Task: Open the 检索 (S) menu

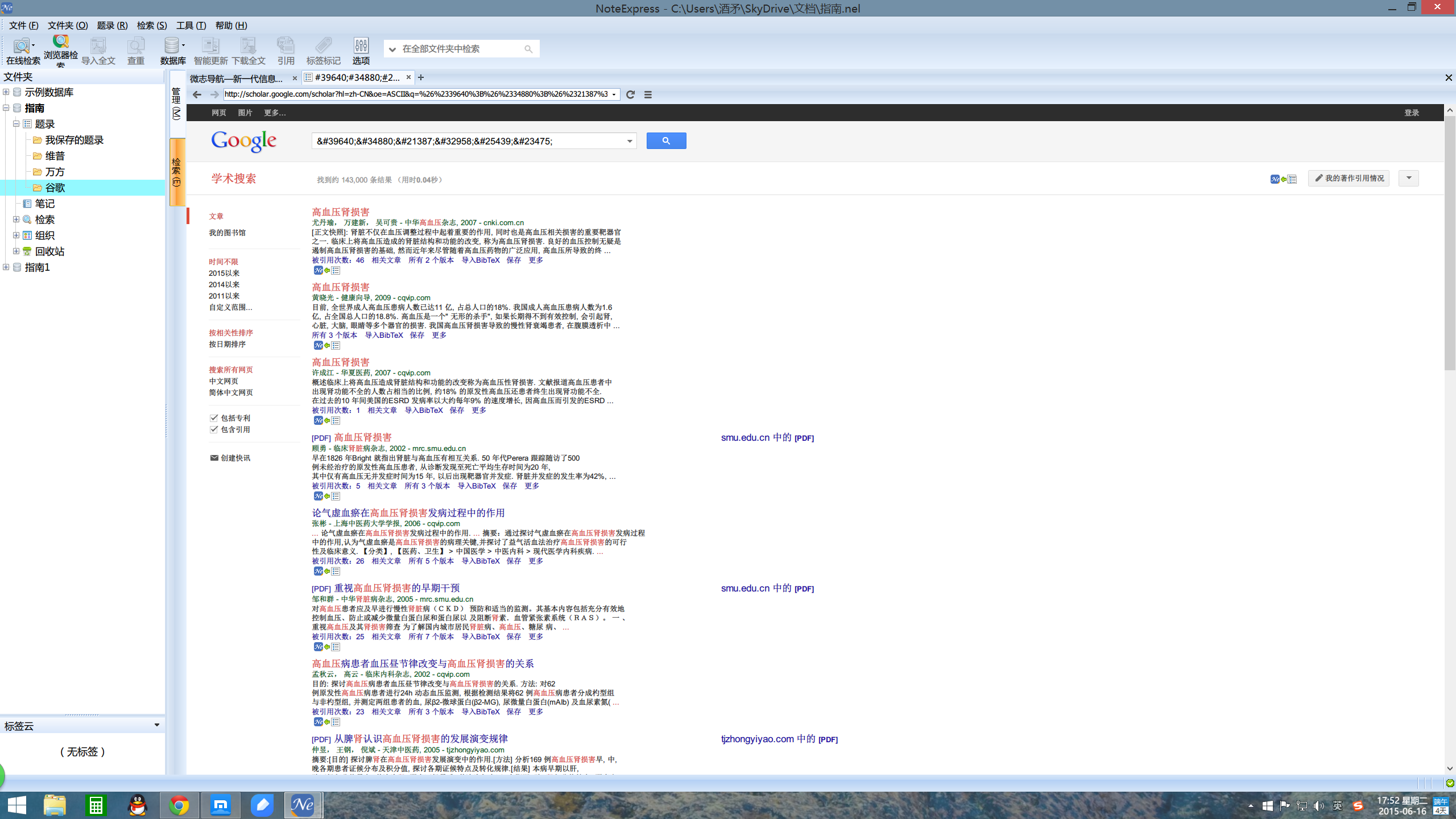Action: tap(152, 26)
